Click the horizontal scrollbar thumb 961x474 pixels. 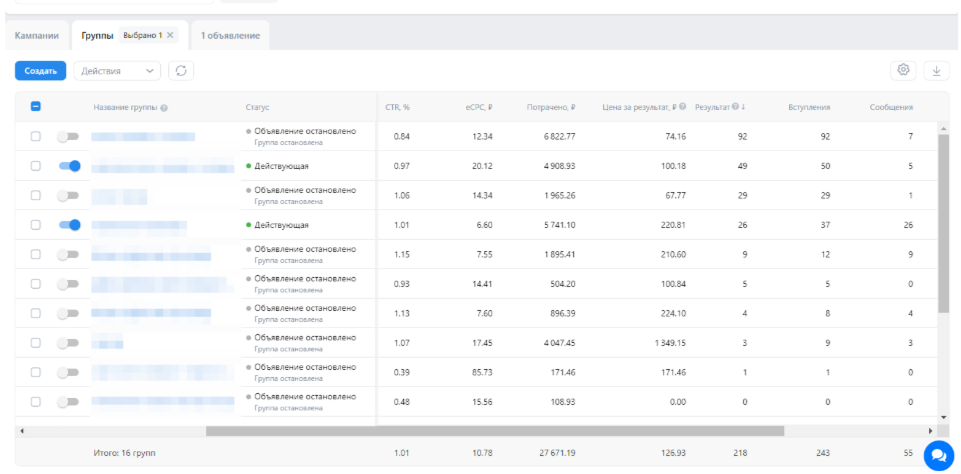point(495,431)
